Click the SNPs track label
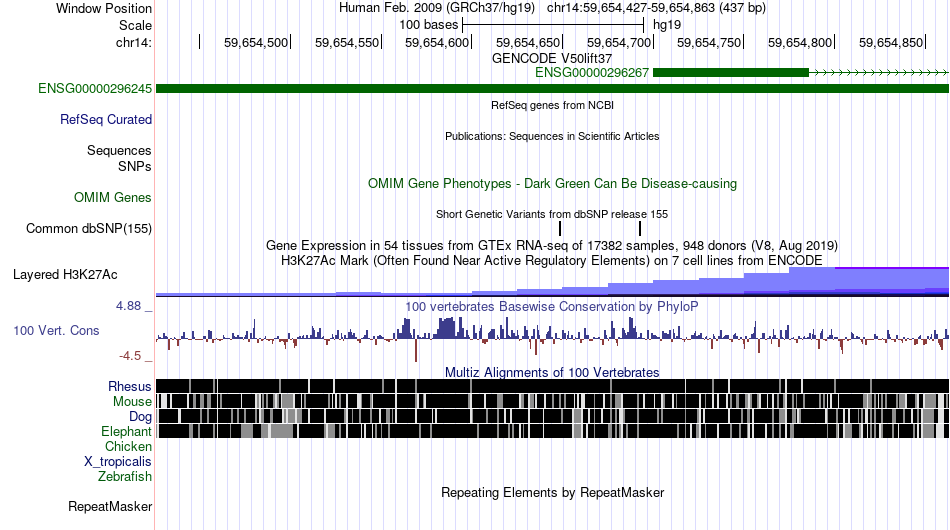The width and height of the screenshot is (950, 530). pos(135,166)
